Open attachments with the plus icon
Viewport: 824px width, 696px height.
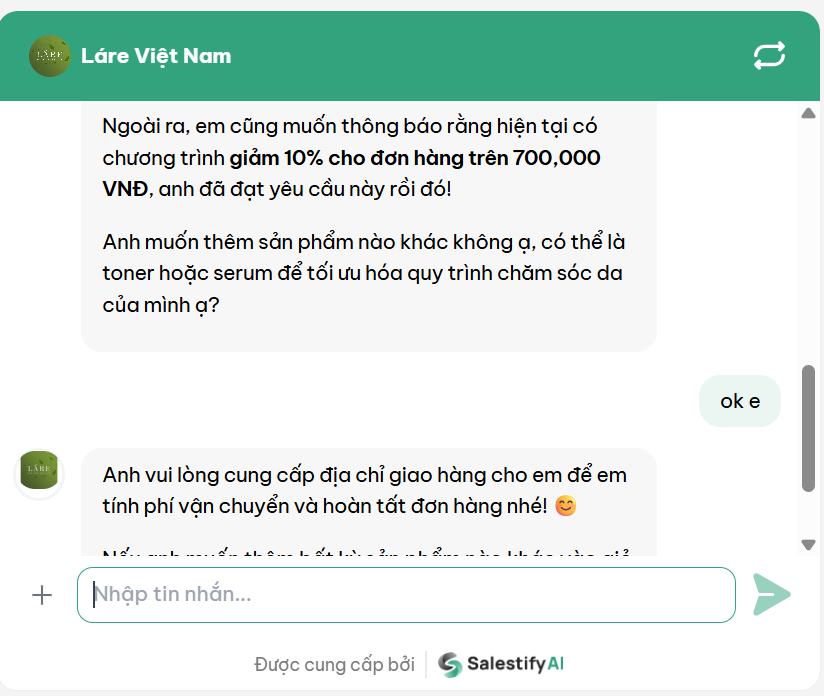[x=42, y=595]
